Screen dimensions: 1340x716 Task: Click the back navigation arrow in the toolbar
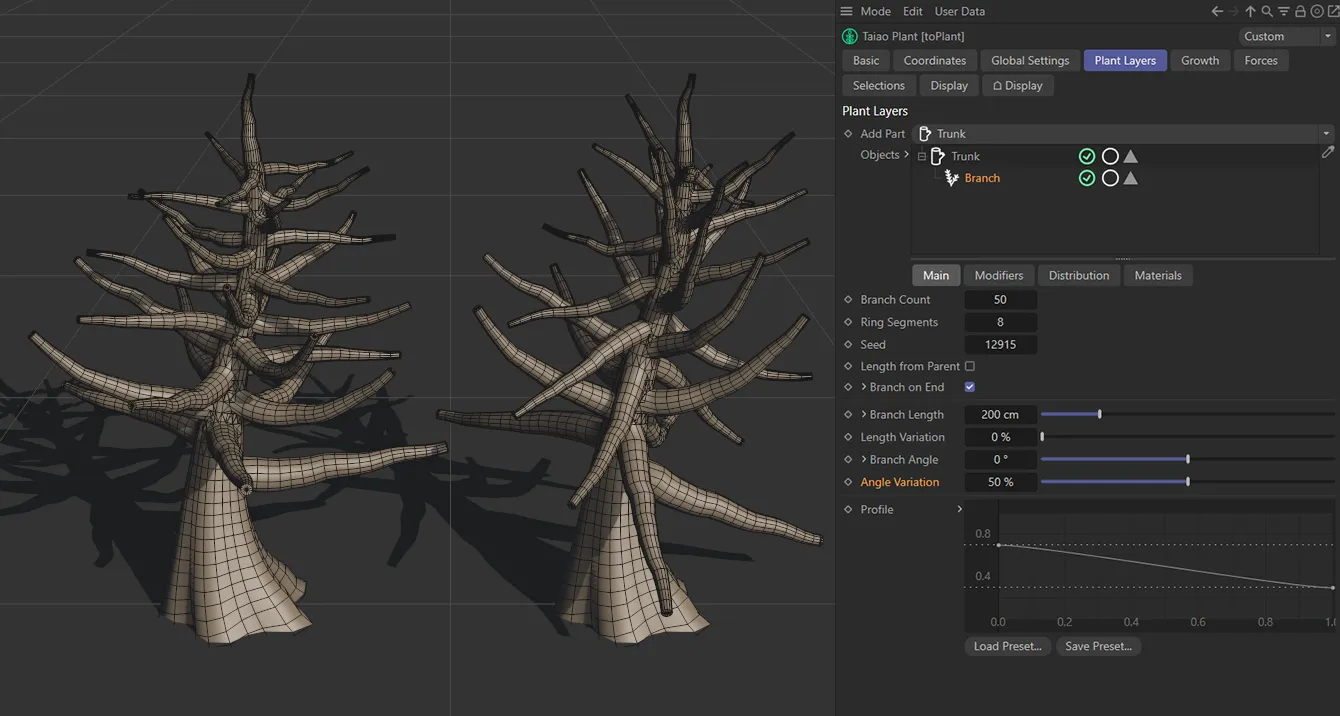1217,11
